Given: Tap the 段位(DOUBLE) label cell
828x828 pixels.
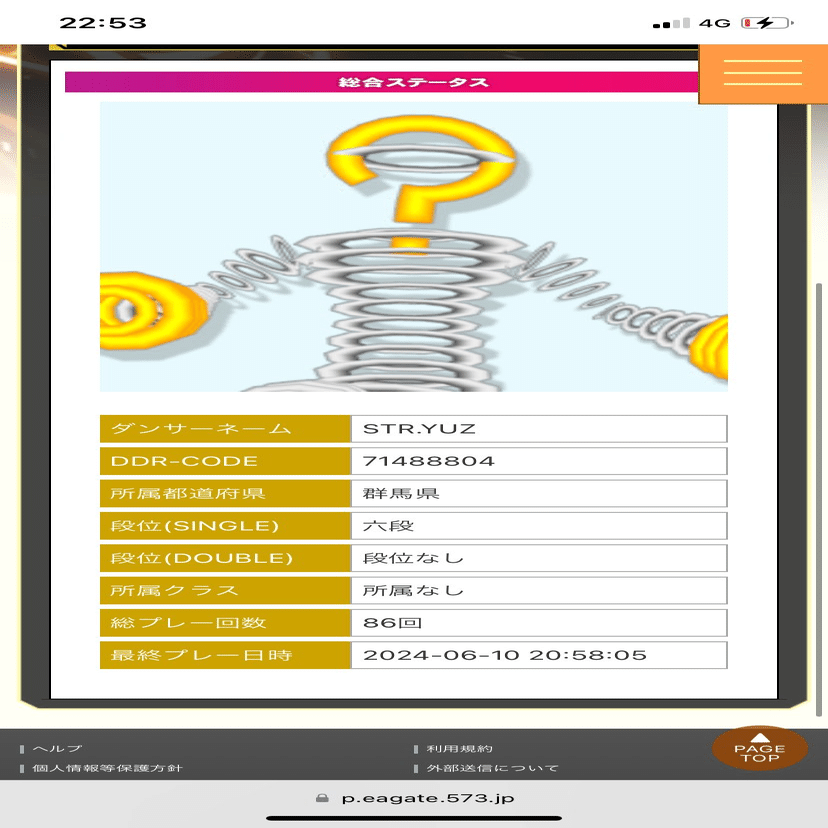Looking at the screenshot, I should [225, 558].
